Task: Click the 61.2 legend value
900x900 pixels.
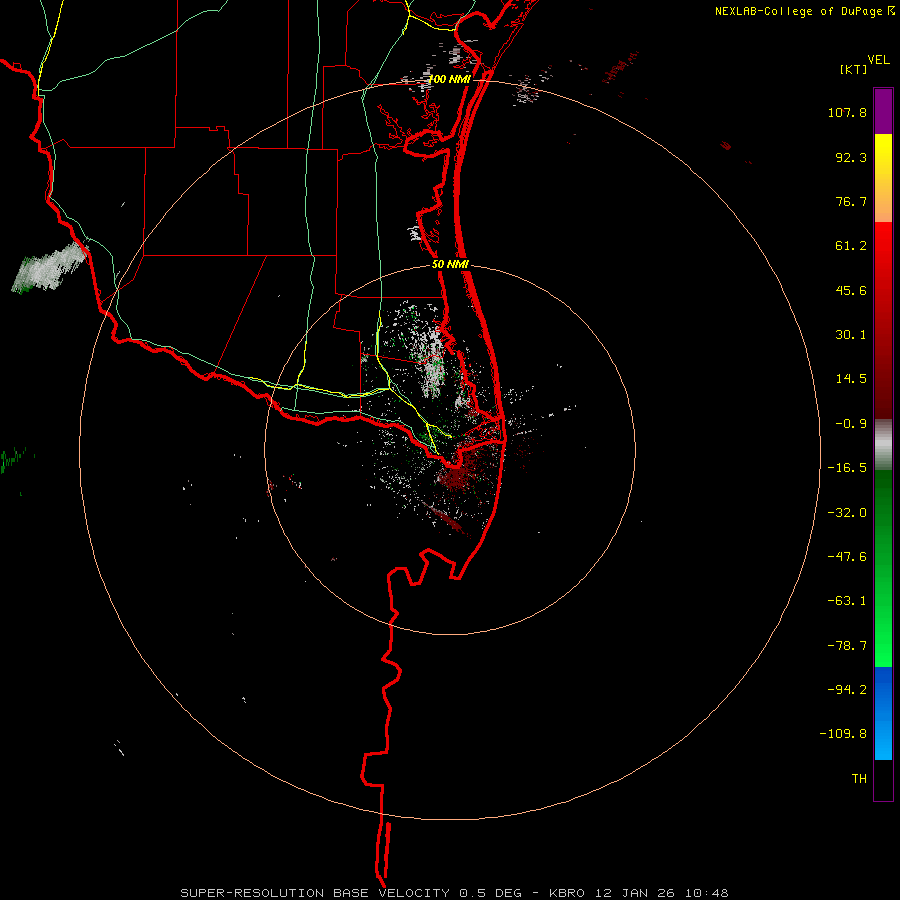Action: click(851, 246)
